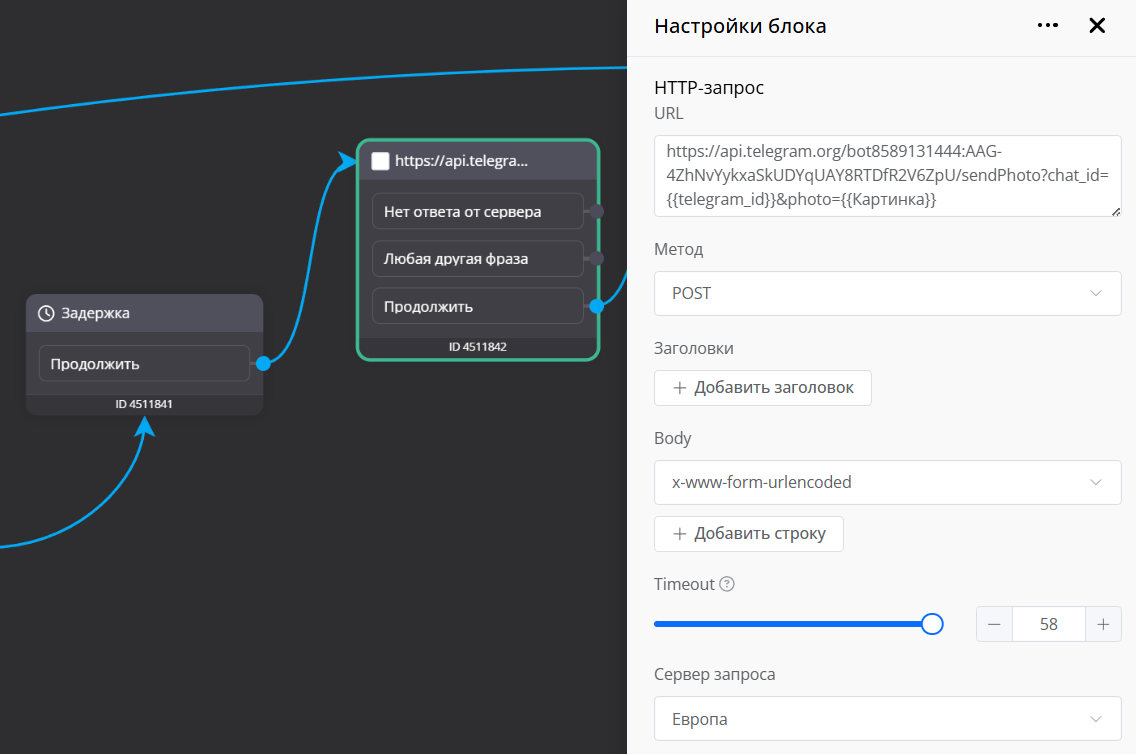Screen dimensions: 1136x754
Task: Click blue output connector of HTTP block Продолжить
Action: (596, 306)
